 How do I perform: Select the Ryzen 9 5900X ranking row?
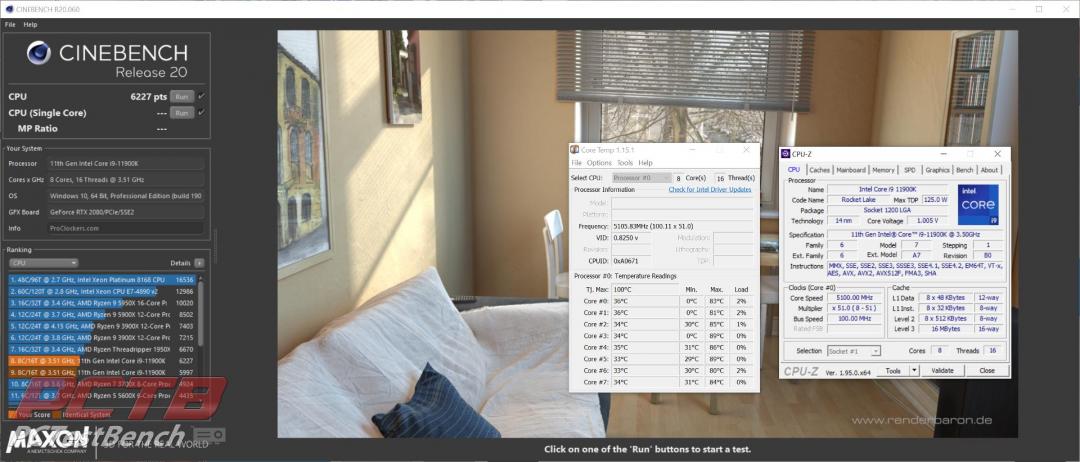pos(102,315)
